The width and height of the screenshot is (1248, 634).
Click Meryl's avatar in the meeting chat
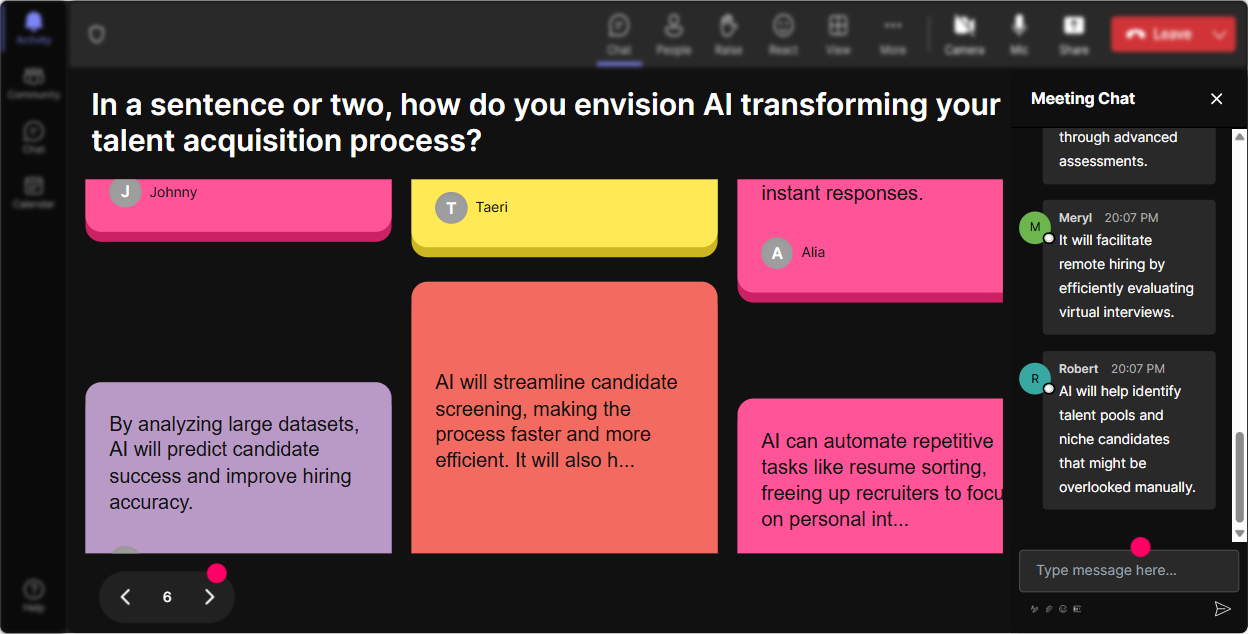(1035, 227)
